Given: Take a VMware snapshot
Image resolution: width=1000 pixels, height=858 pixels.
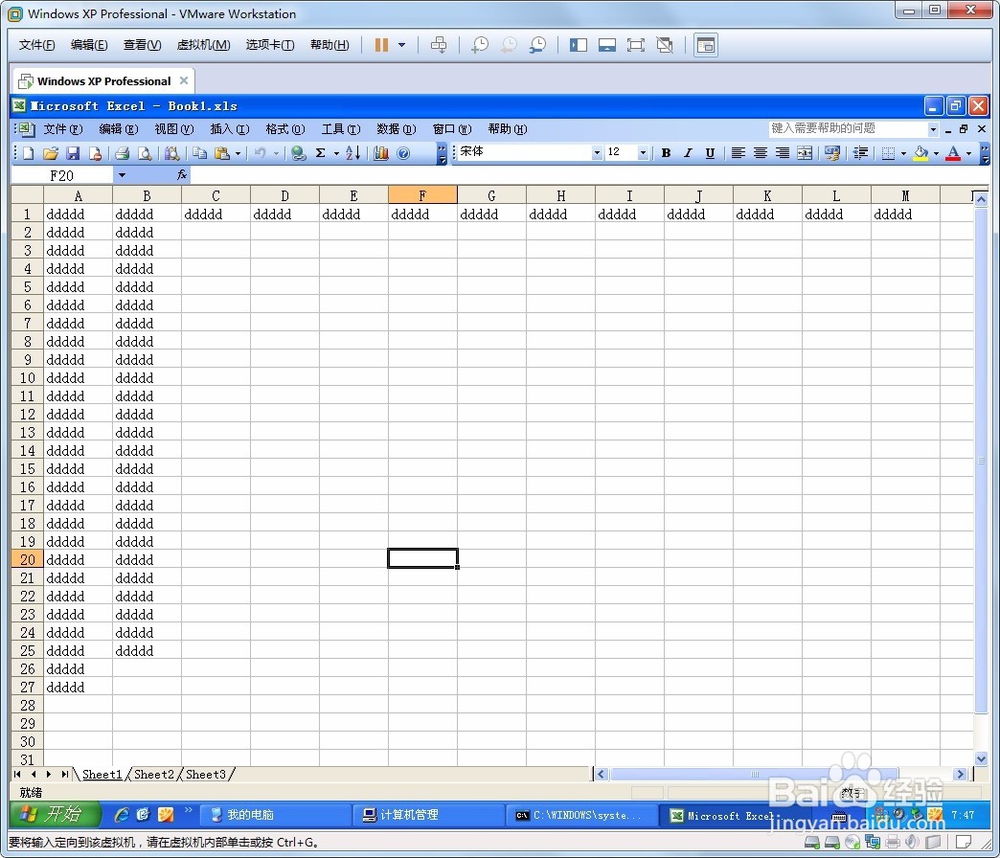Looking at the screenshot, I should (x=480, y=45).
